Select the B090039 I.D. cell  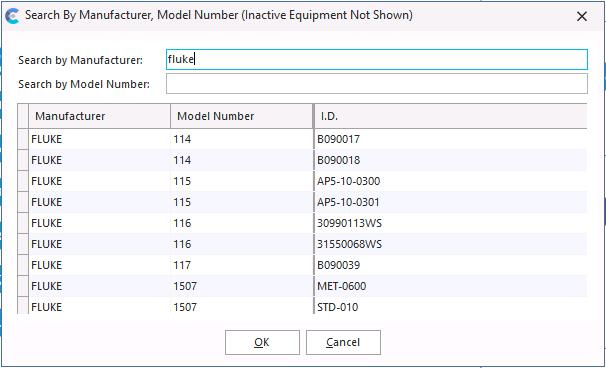pyautogui.click(x=450, y=265)
